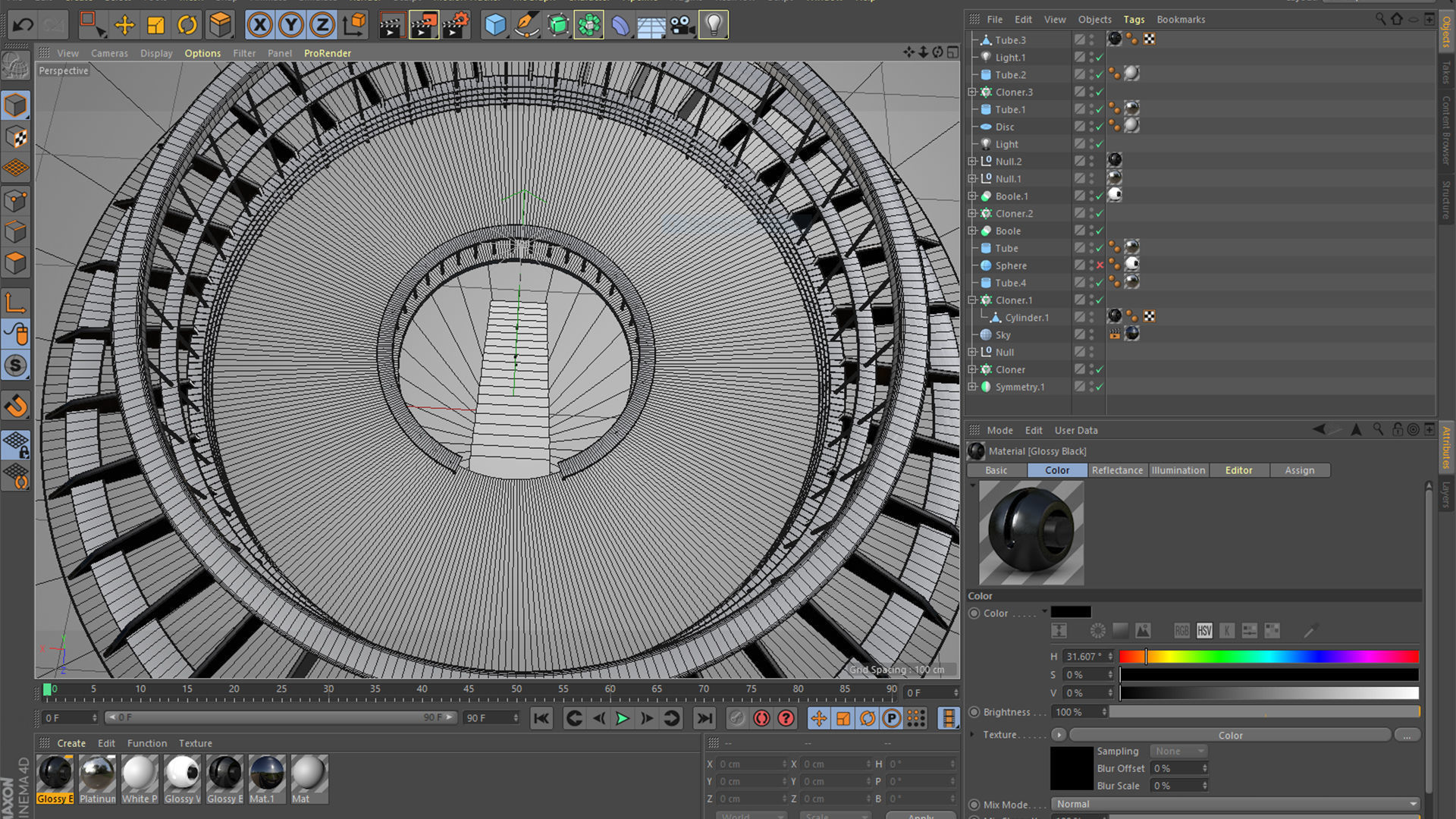Click the Spline pen tool icon
The height and width of the screenshot is (819, 1456).
[526, 25]
